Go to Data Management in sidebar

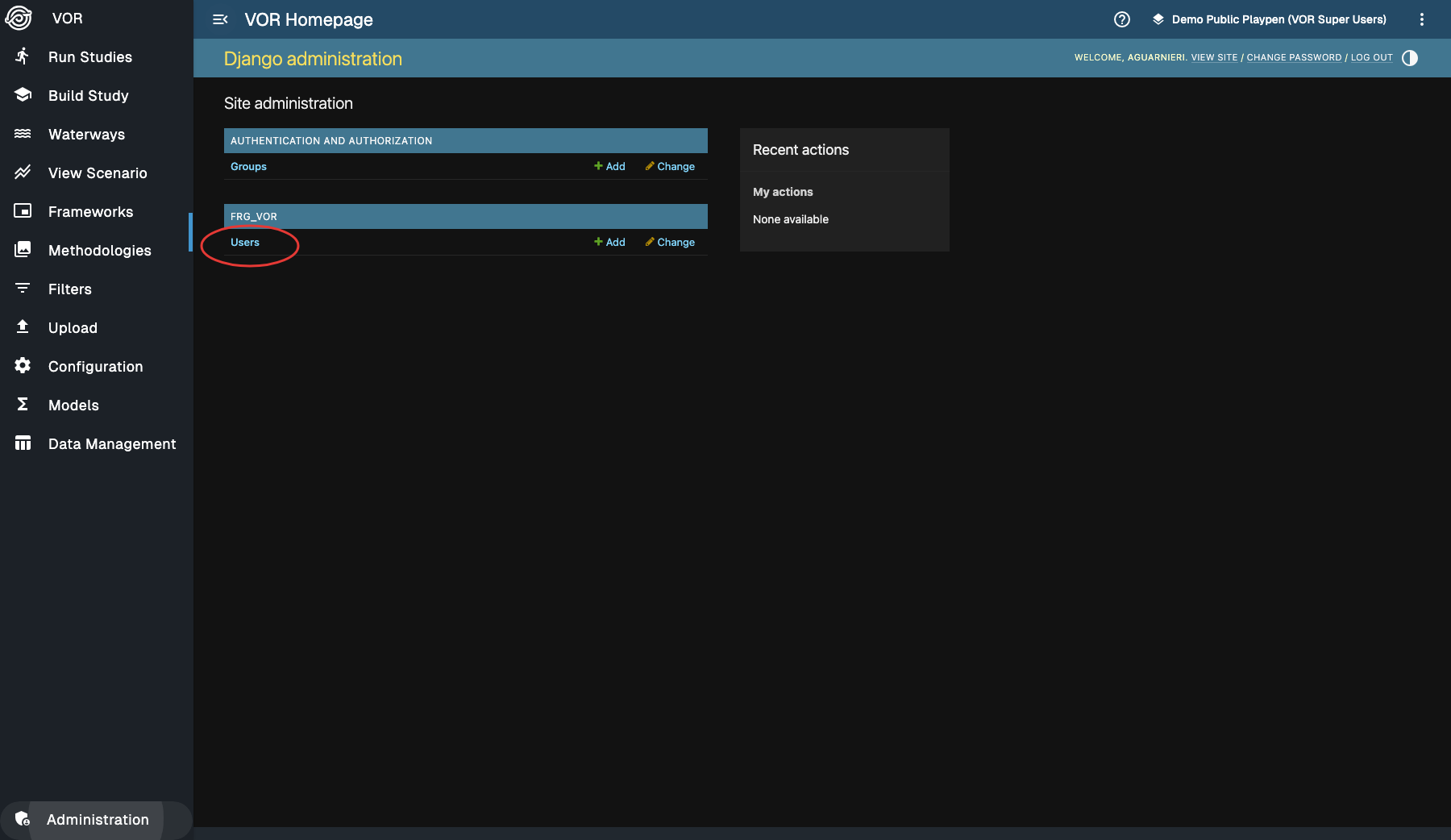pyautogui.click(x=111, y=444)
